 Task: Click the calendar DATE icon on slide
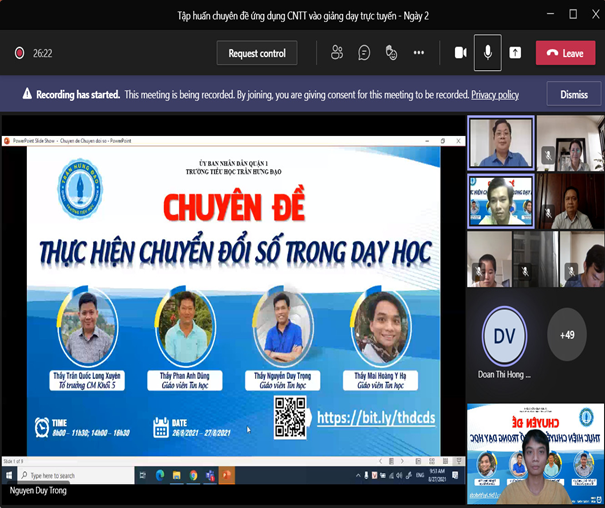tap(161, 427)
